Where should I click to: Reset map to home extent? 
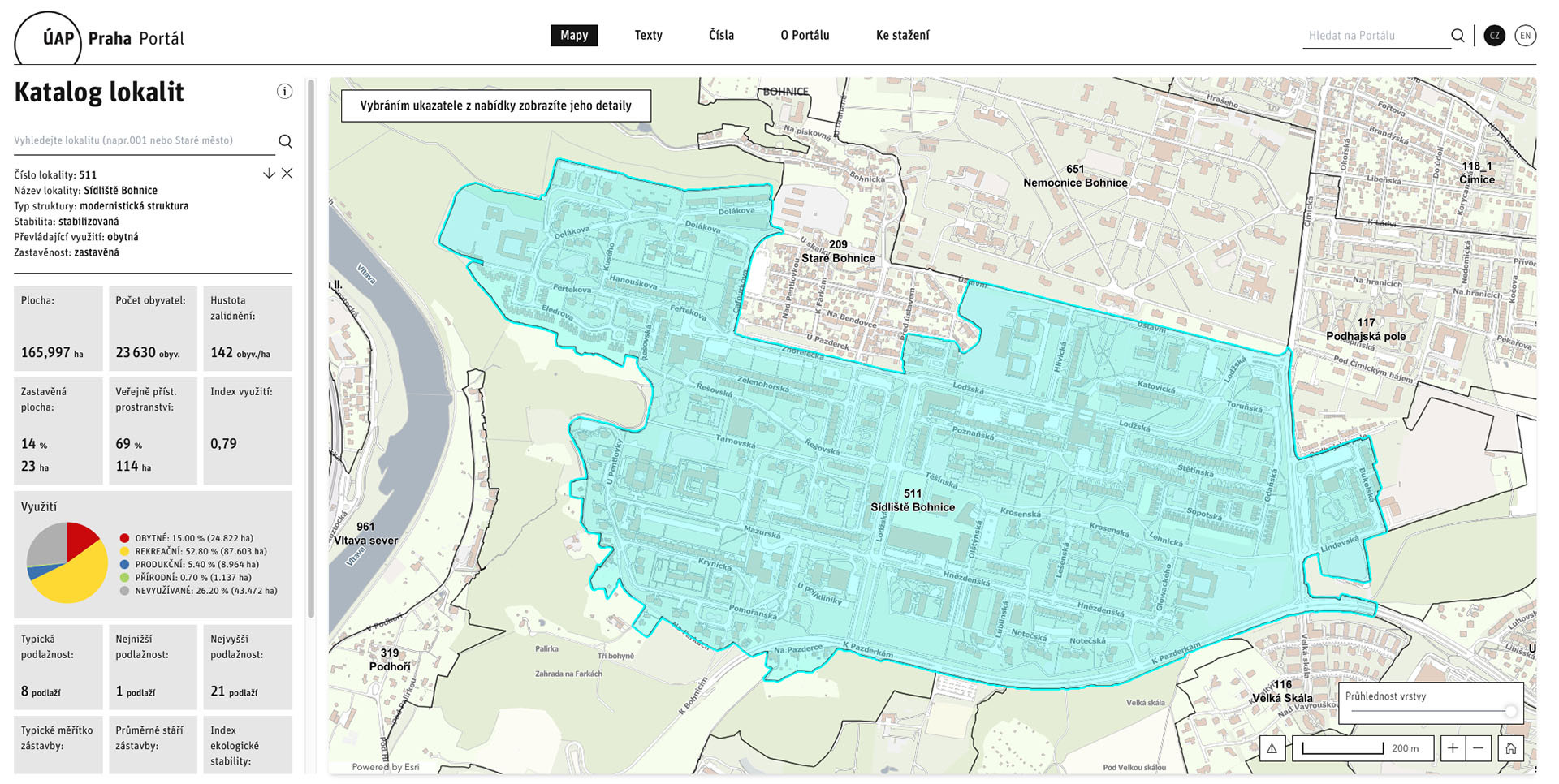click(1510, 748)
